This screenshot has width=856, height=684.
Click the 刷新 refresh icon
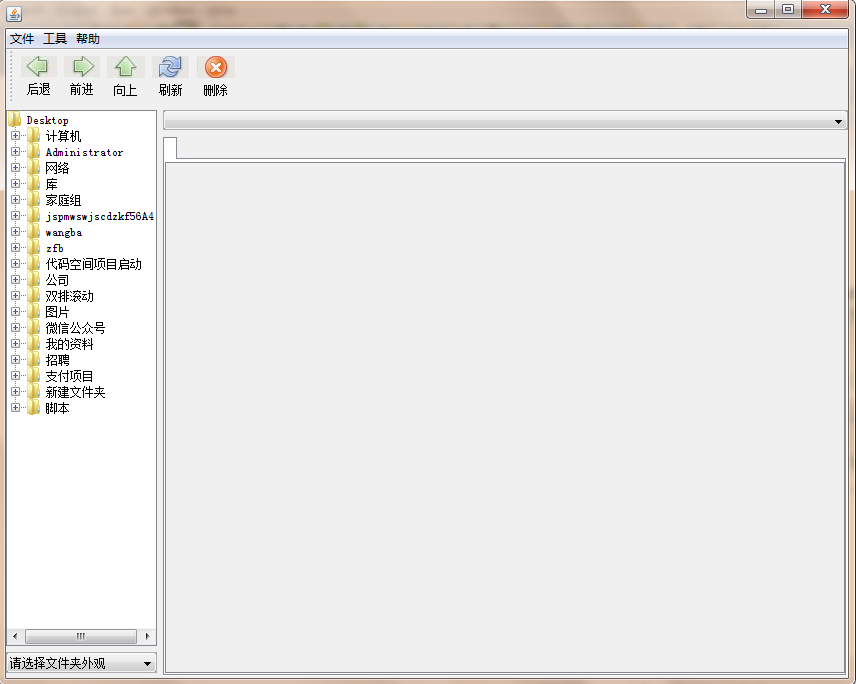coord(170,67)
